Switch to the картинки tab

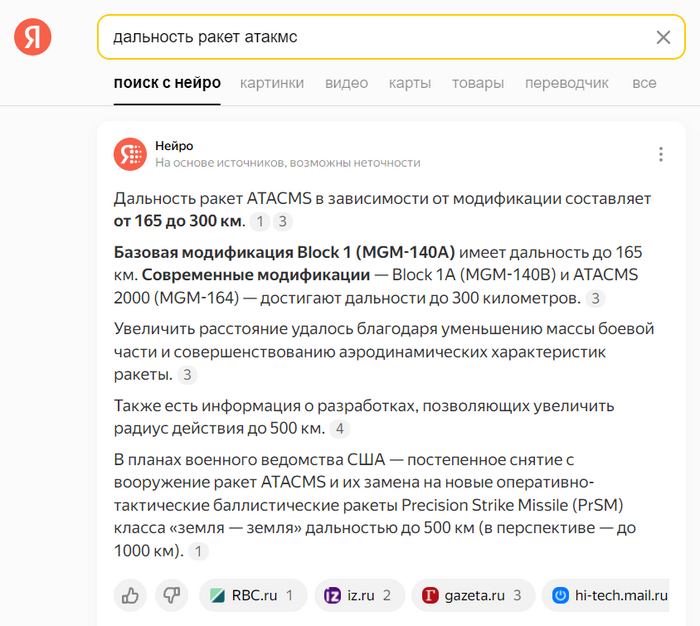[272, 83]
